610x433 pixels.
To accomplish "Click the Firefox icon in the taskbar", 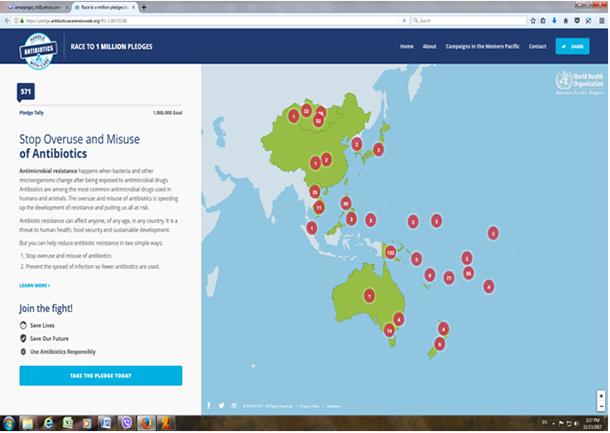I will click(x=145, y=423).
